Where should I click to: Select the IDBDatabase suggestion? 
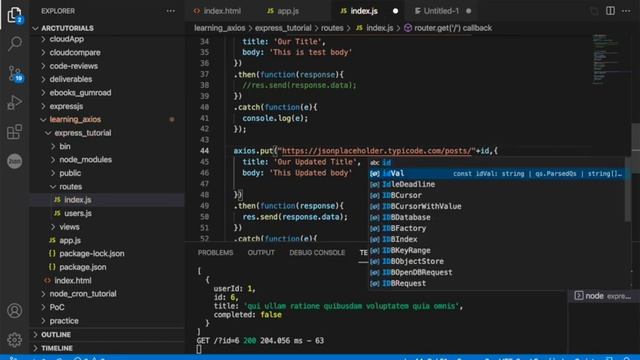click(496, 218)
